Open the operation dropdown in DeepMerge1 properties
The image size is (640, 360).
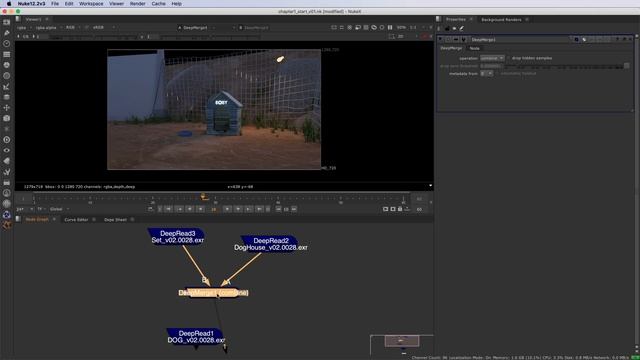(x=492, y=58)
